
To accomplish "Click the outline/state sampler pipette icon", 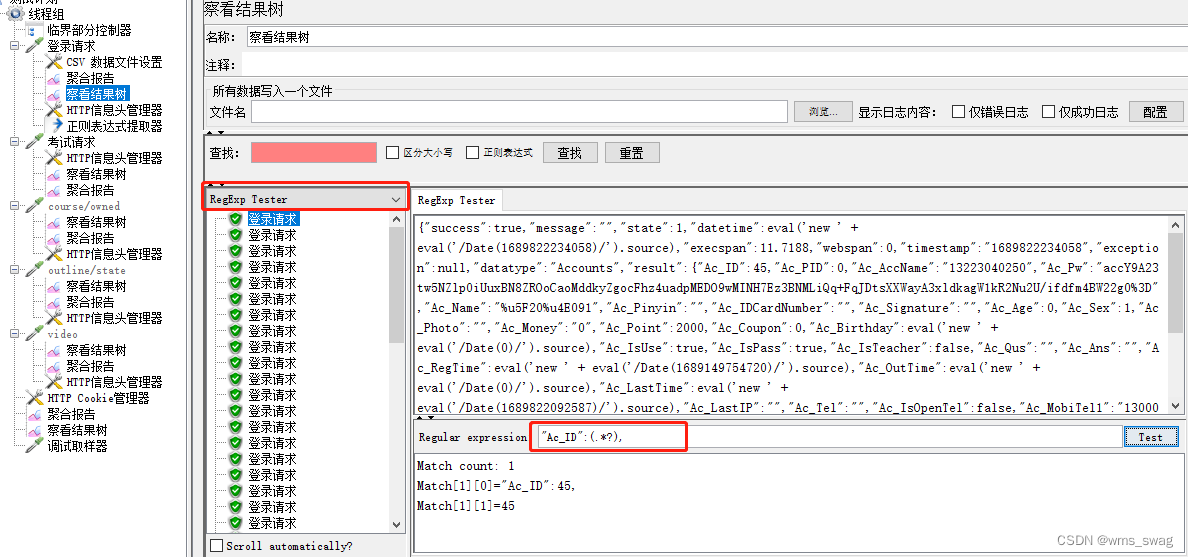I will pyautogui.click(x=35, y=270).
